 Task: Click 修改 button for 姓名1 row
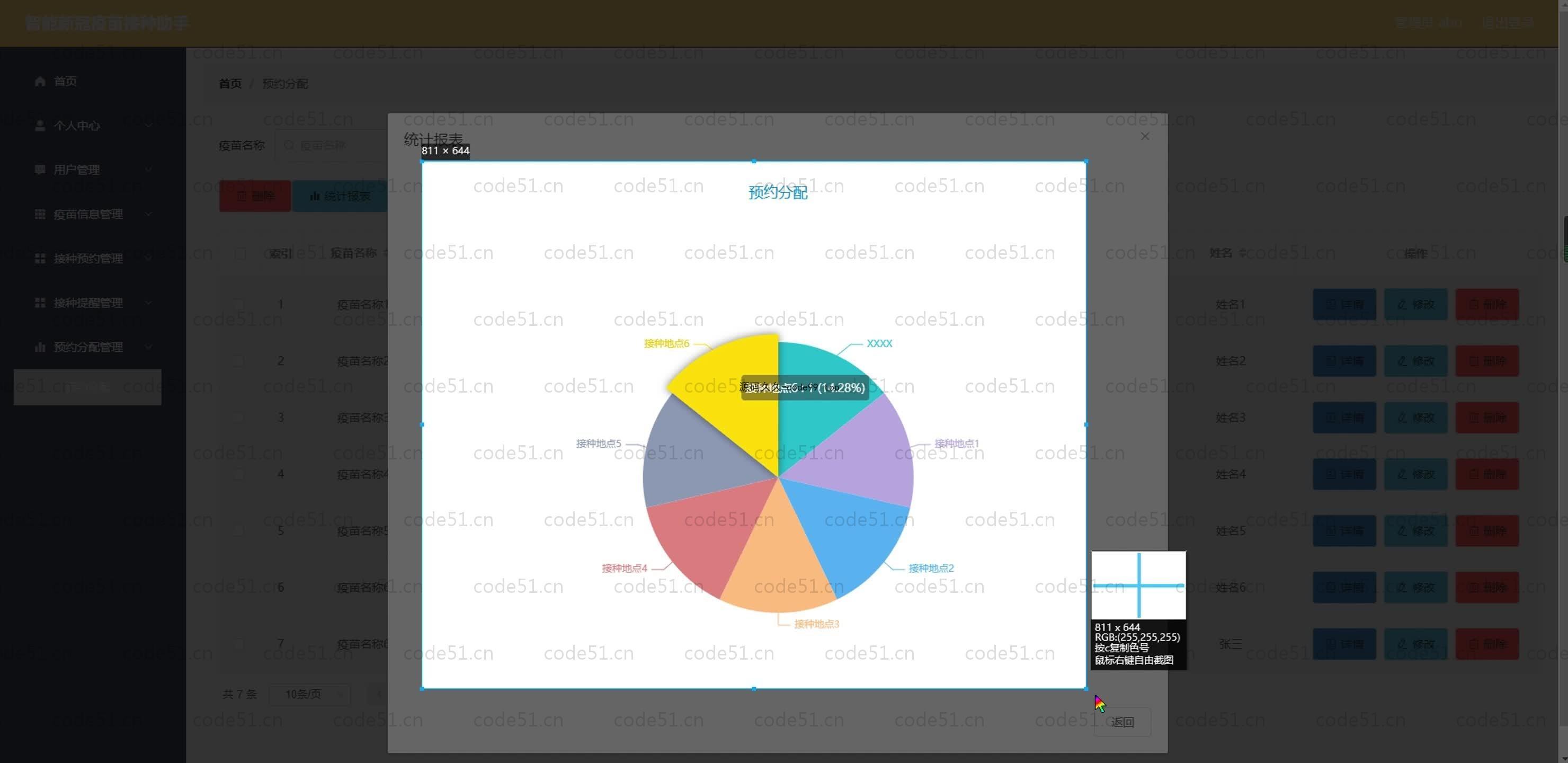[x=1415, y=305]
